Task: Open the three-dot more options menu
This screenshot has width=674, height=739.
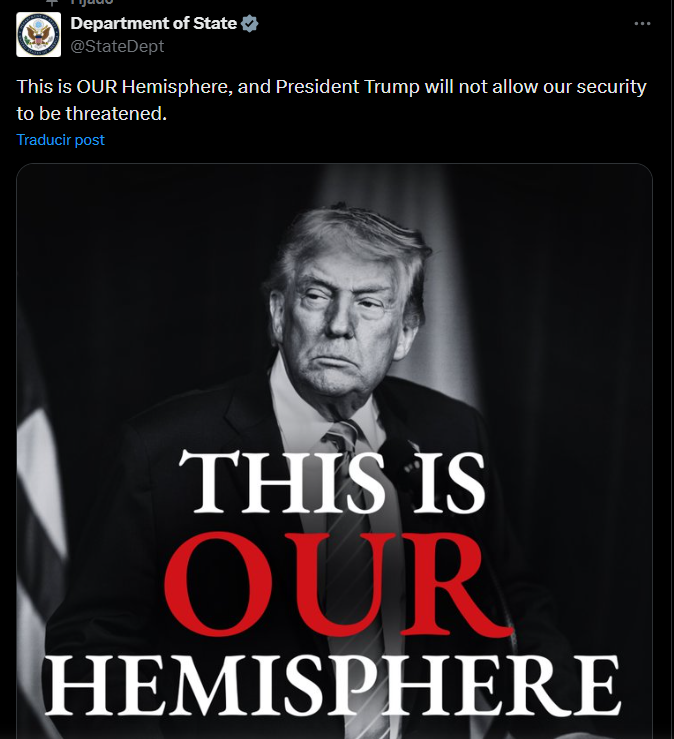Action: (642, 24)
